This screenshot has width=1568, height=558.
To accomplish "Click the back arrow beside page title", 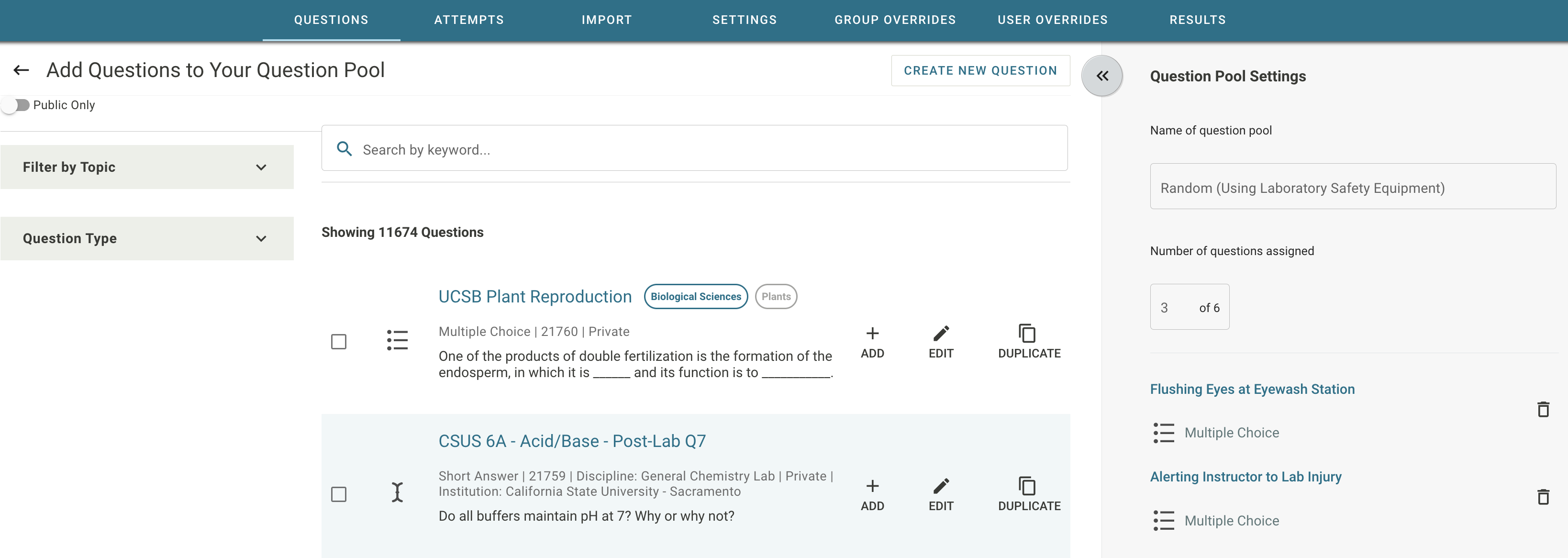I will point(22,70).
